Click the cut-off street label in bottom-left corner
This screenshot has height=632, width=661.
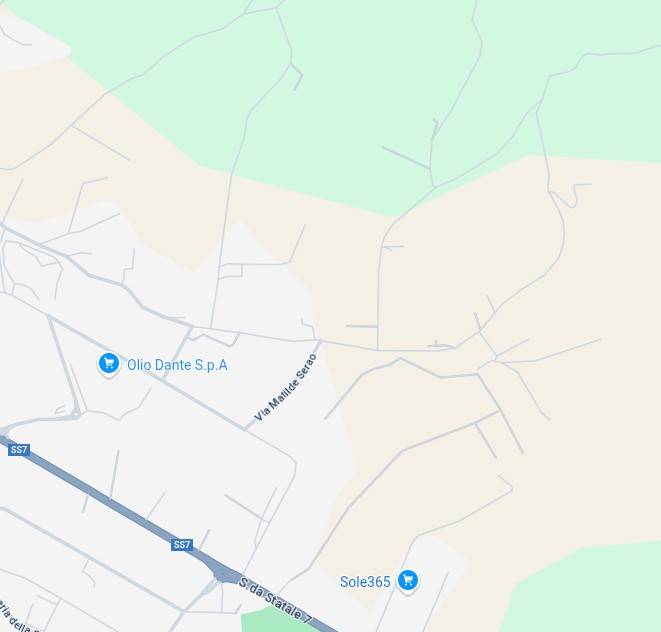click(19, 618)
